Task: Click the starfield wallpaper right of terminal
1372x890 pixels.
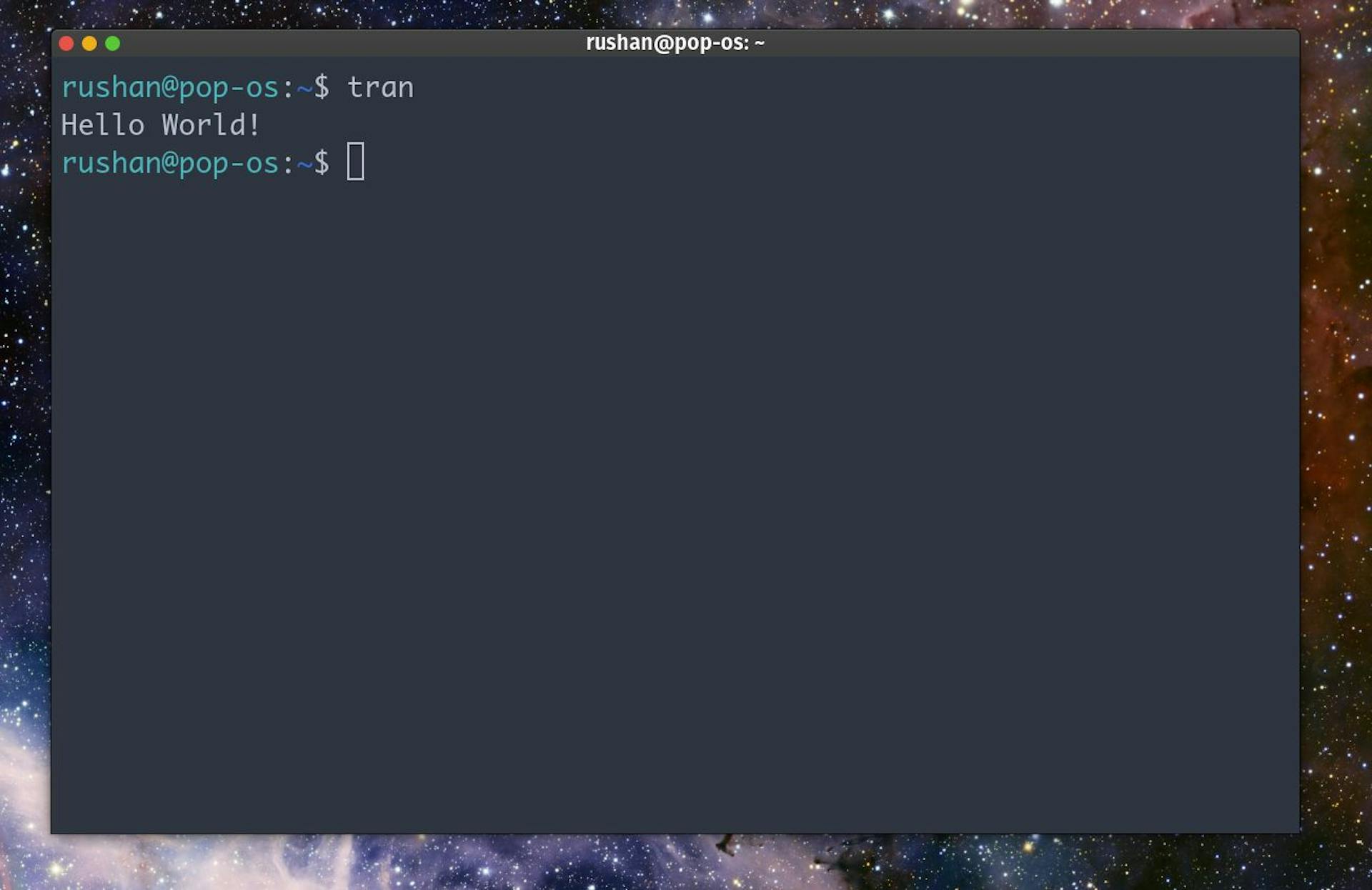Action: point(1336,443)
